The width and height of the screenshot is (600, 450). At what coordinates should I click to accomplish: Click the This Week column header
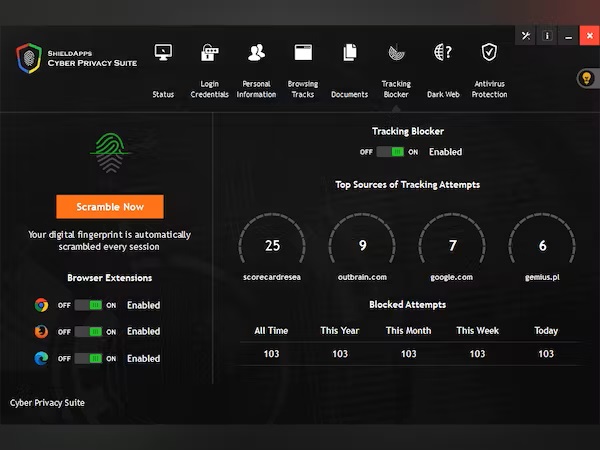click(x=478, y=331)
